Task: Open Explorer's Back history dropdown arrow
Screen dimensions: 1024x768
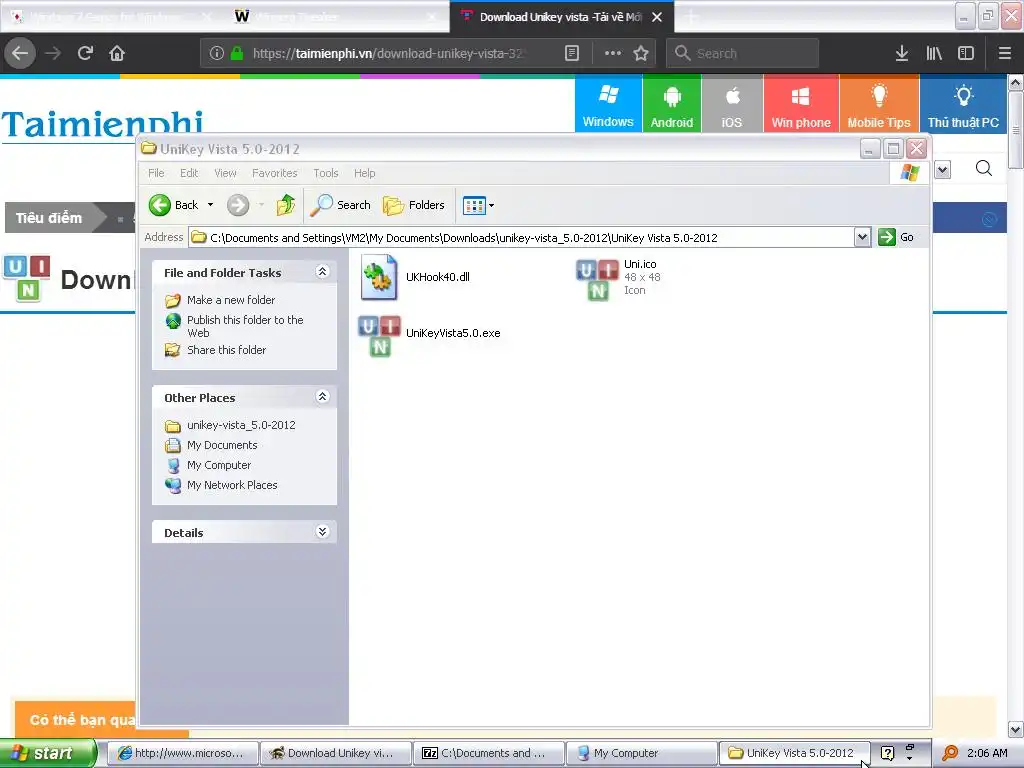Action: click(x=210, y=205)
